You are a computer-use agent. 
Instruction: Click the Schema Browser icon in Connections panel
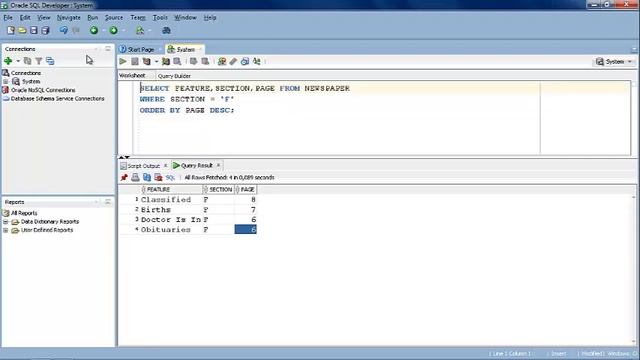click(50, 61)
